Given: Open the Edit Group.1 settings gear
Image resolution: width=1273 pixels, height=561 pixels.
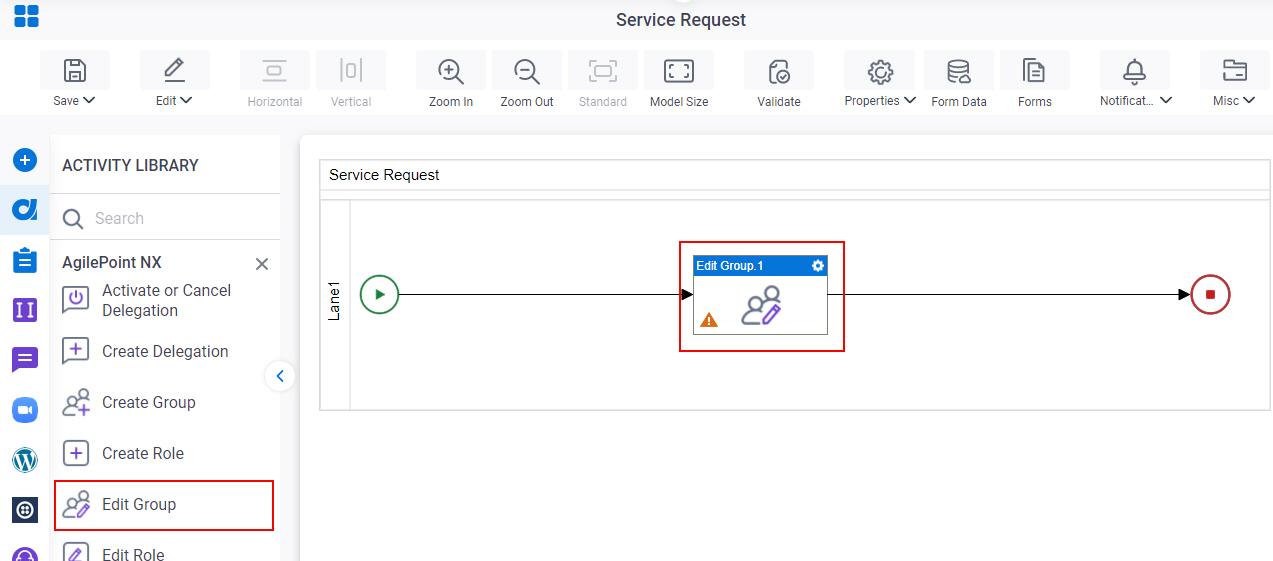Looking at the screenshot, I should [818, 265].
